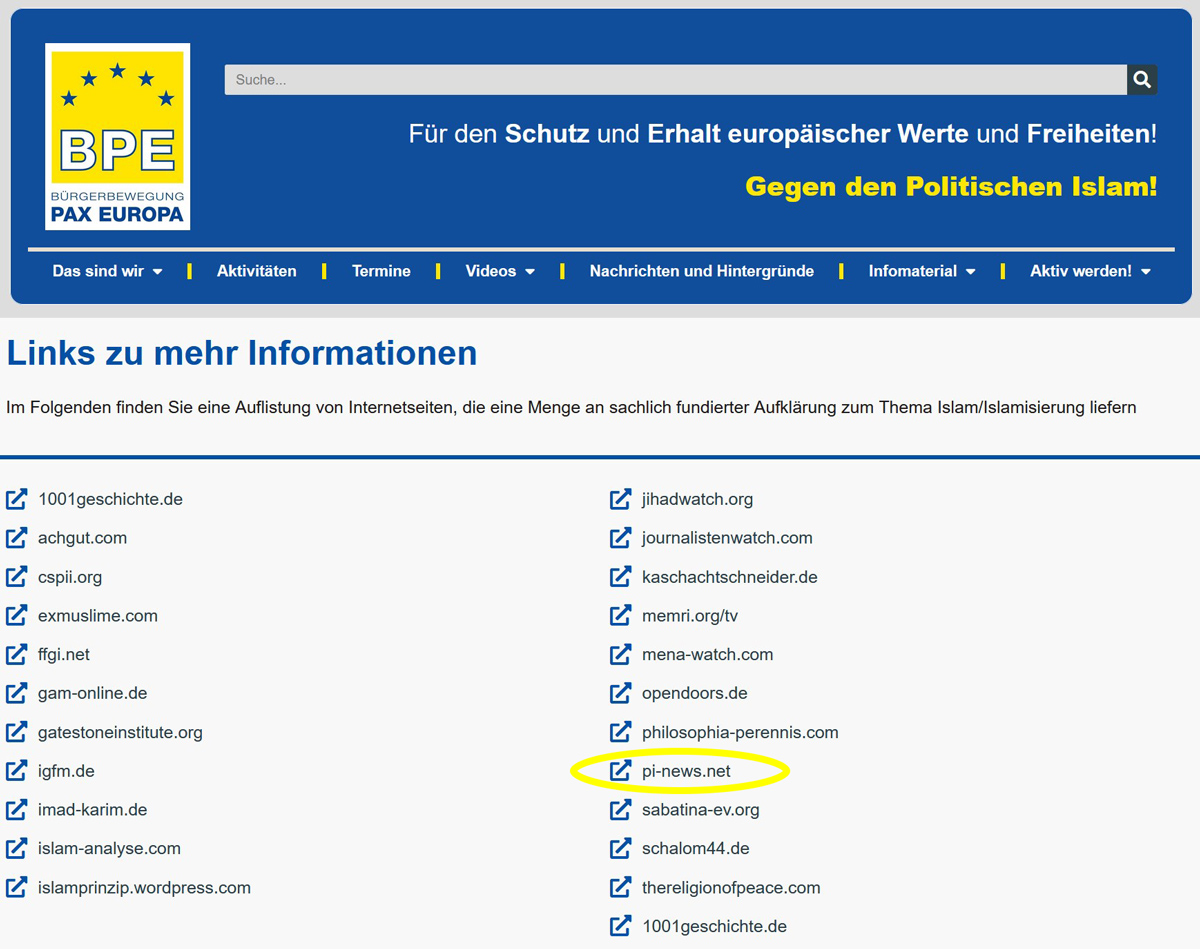Follow the thereligionofpeace.com link
Screen dimensions: 1200x949
tap(731, 888)
